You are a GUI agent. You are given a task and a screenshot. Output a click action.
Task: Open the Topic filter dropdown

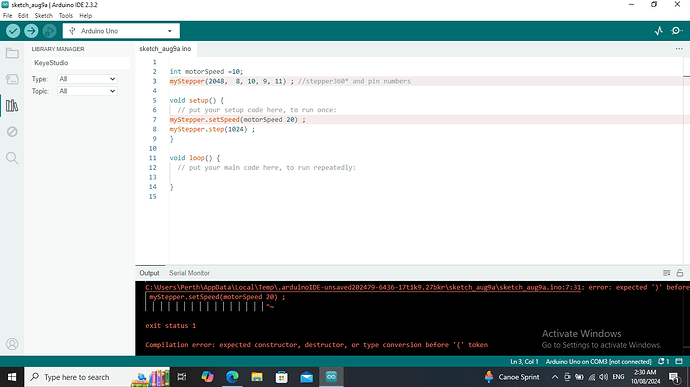(87, 91)
